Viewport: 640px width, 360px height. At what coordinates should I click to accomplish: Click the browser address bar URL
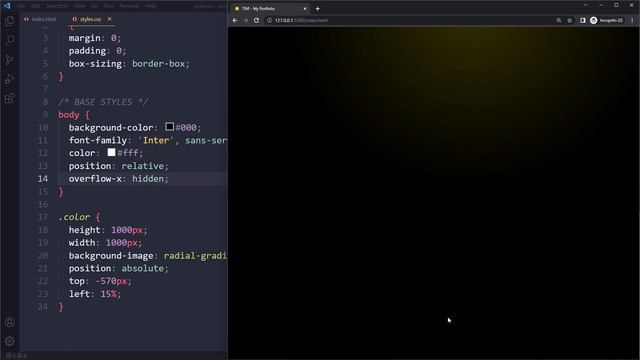point(301,20)
